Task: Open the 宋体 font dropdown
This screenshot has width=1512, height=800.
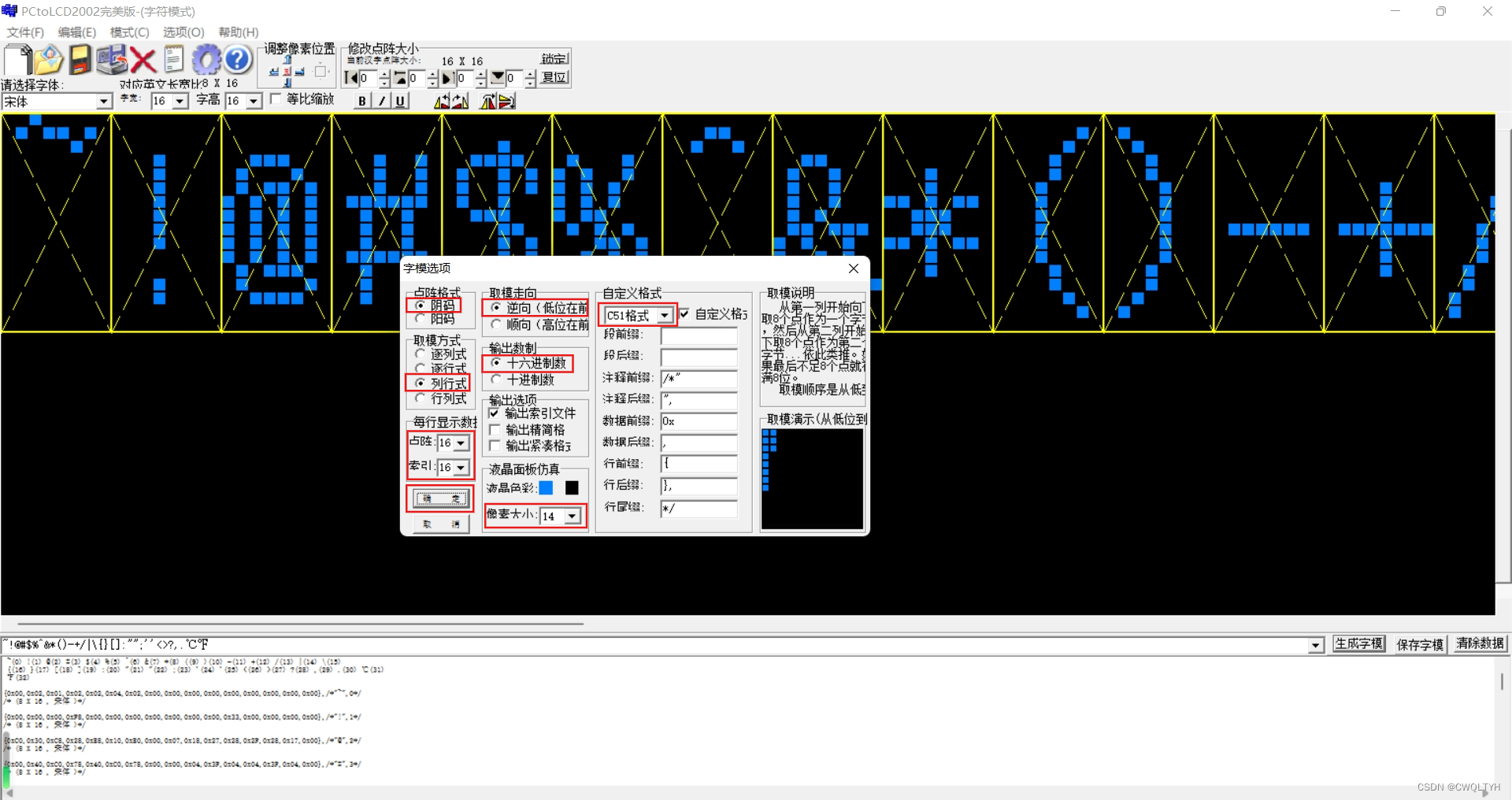Action: click(104, 102)
